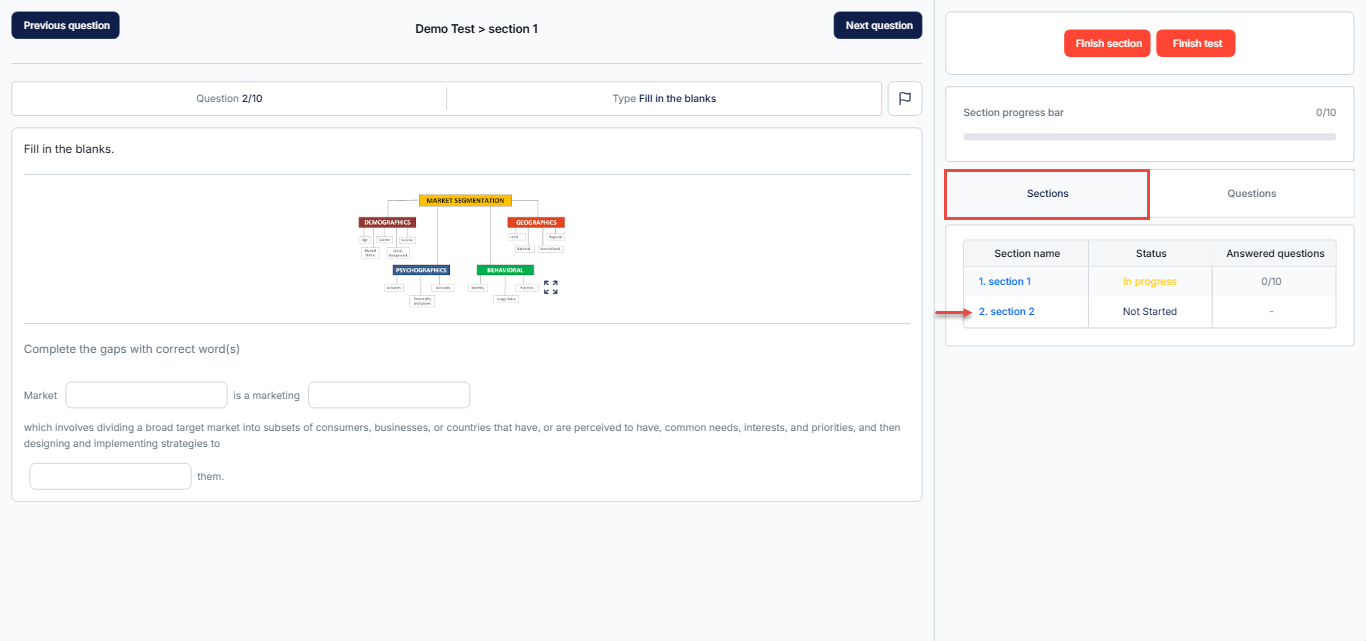Viewport: 1366px width, 641px height.
Task: Click the Section name column header
Action: click(1026, 254)
